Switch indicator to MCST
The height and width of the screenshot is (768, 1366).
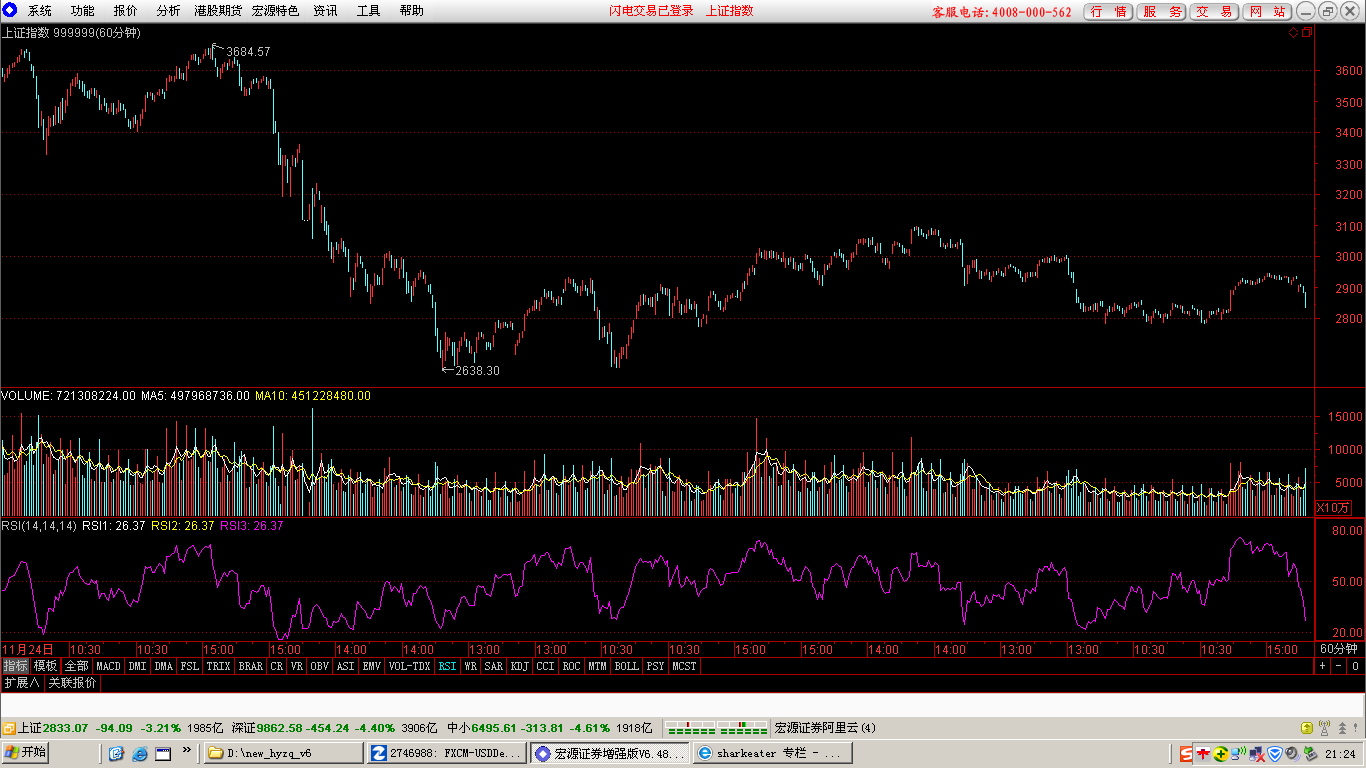pyautogui.click(x=685, y=666)
